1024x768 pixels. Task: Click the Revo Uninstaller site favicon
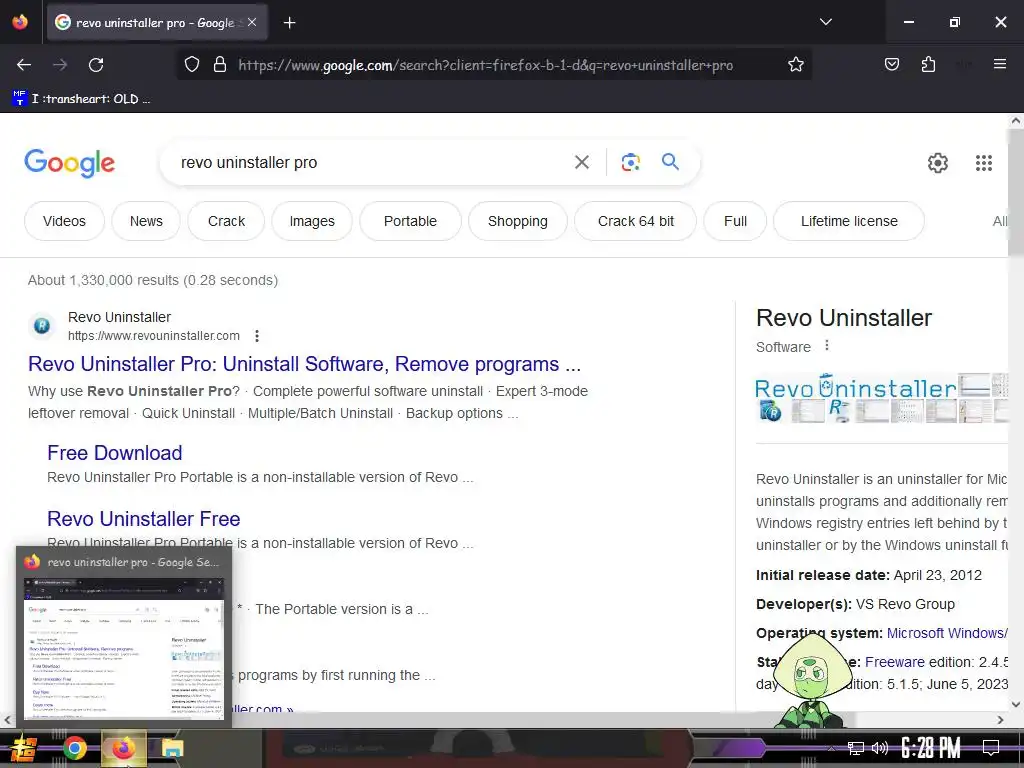[x=42, y=325]
